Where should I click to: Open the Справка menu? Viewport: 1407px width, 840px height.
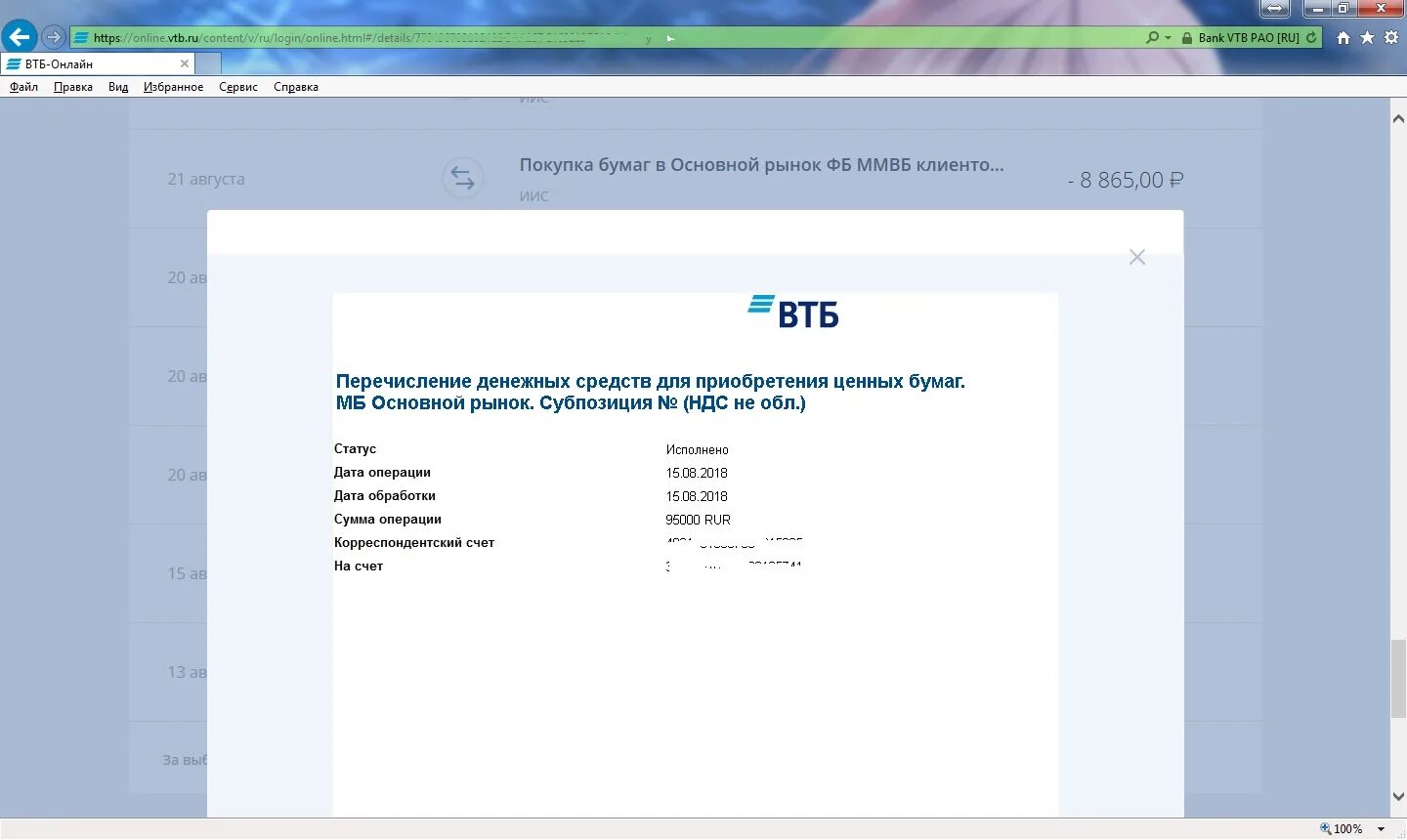(296, 87)
